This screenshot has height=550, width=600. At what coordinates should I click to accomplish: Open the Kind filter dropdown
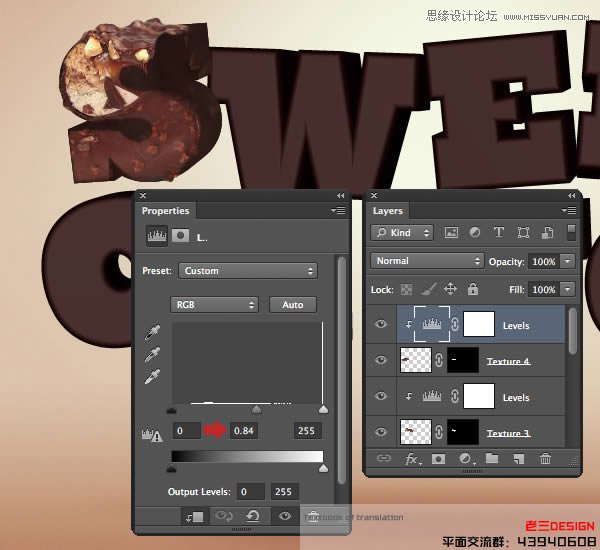402,233
